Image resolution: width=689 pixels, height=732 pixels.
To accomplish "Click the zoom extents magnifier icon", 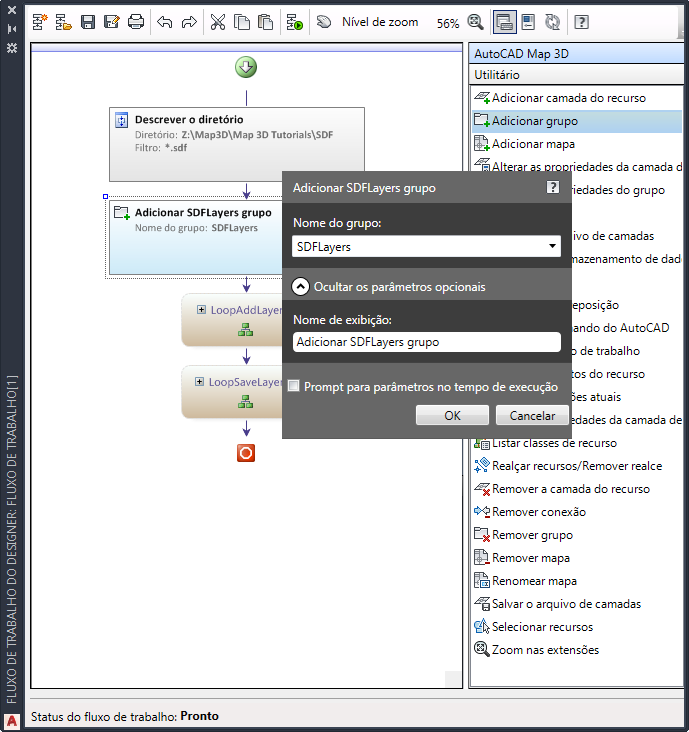I will tap(476, 22).
